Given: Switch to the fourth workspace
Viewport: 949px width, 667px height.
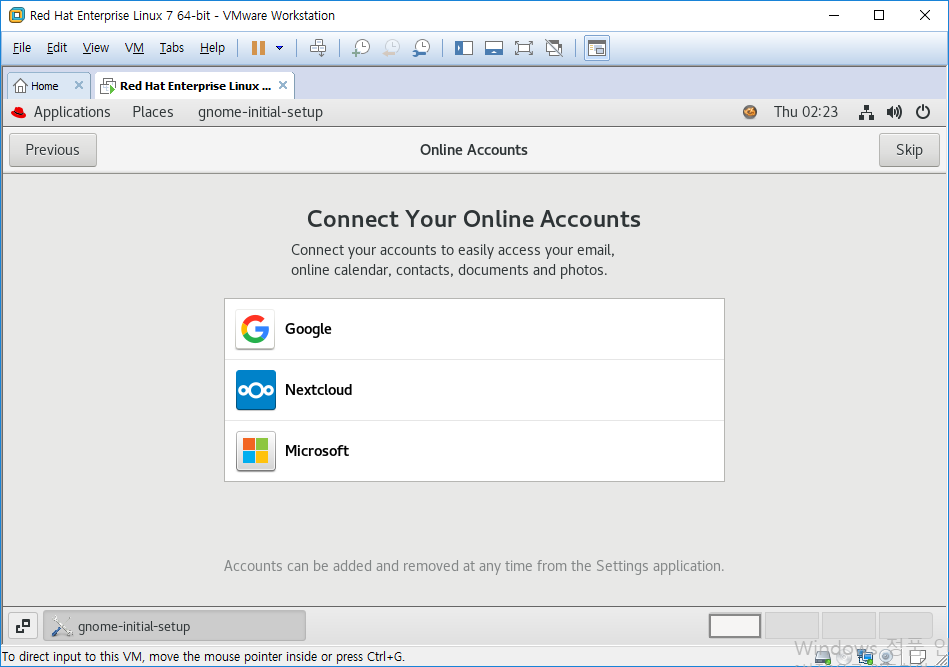Looking at the screenshot, I should (x=905, y=626).
